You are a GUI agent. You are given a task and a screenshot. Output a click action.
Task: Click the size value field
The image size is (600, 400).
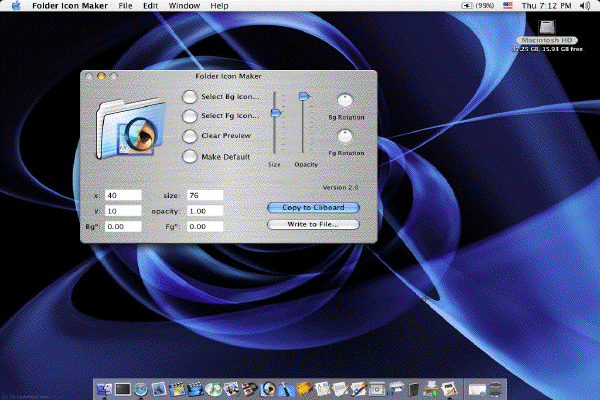(205, 195)
